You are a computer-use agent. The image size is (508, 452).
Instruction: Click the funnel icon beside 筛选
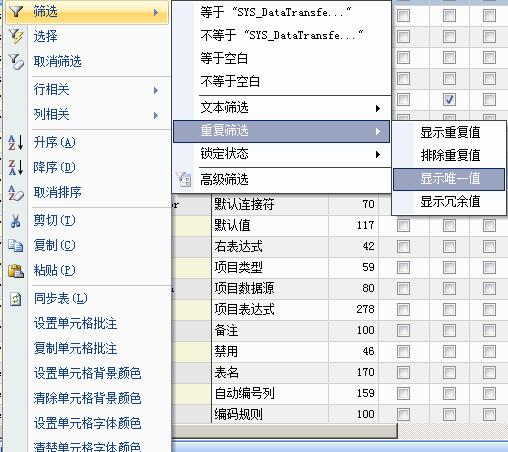point(16,12)
